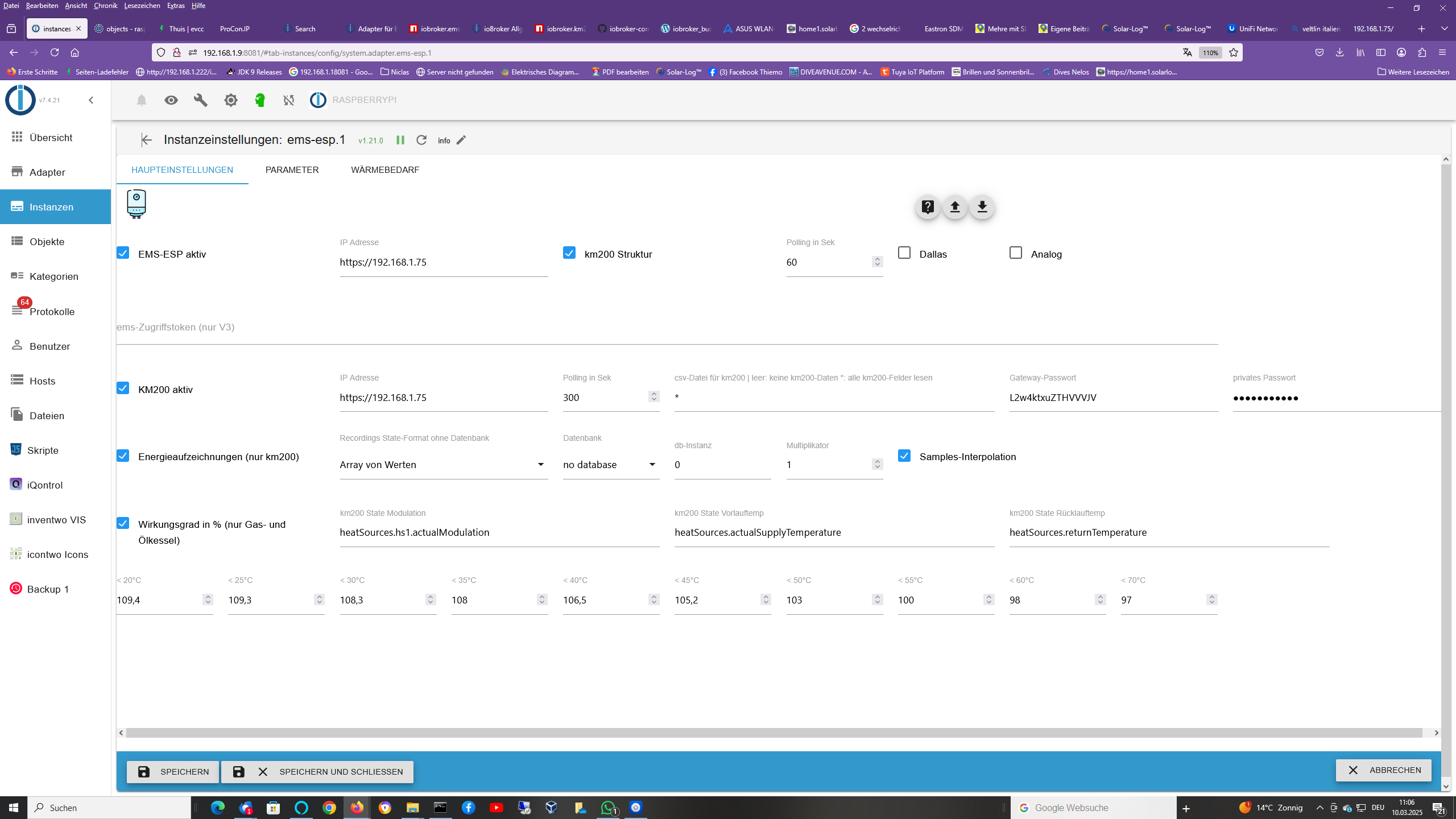The image size is (1456, 819).
Task: Toggle the eye visibility icon in top toolbar
Action: (x=171, y=100)
